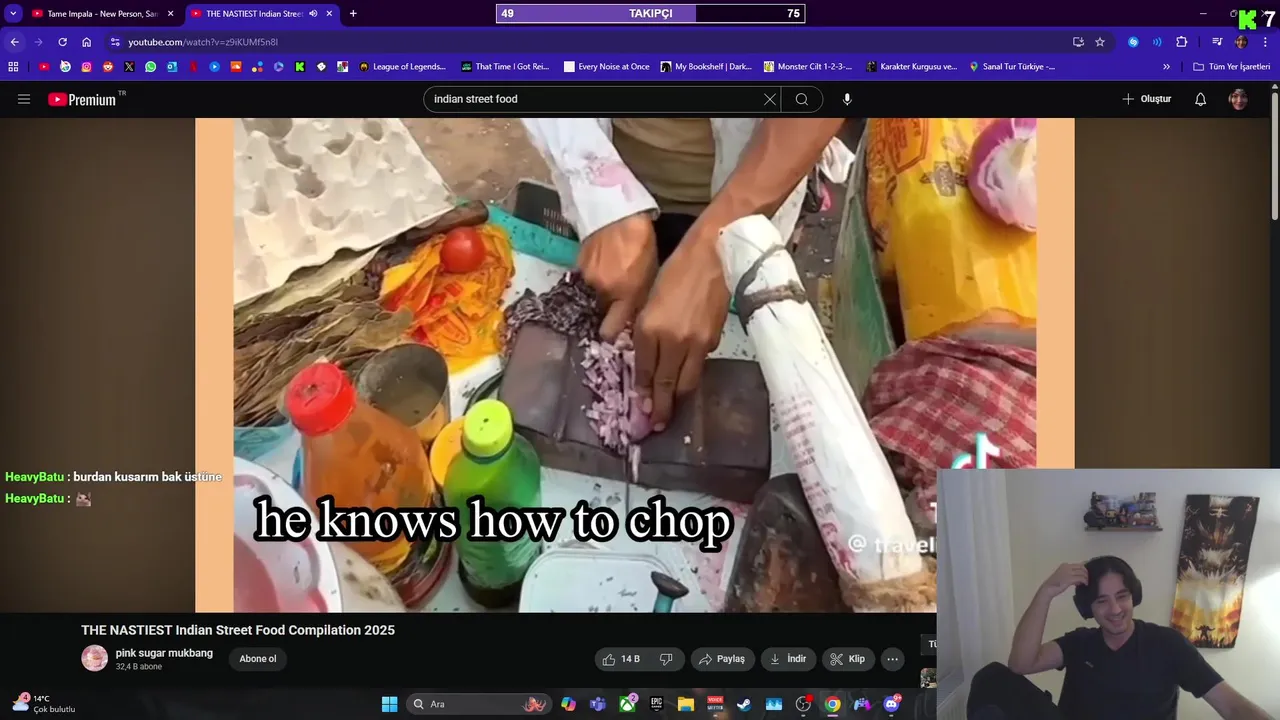The height and width of the screenshot is (720, 1280).
Task: Open SoundCloud bookmark icon
Action: pyautogui.click(x=236, y=67)
